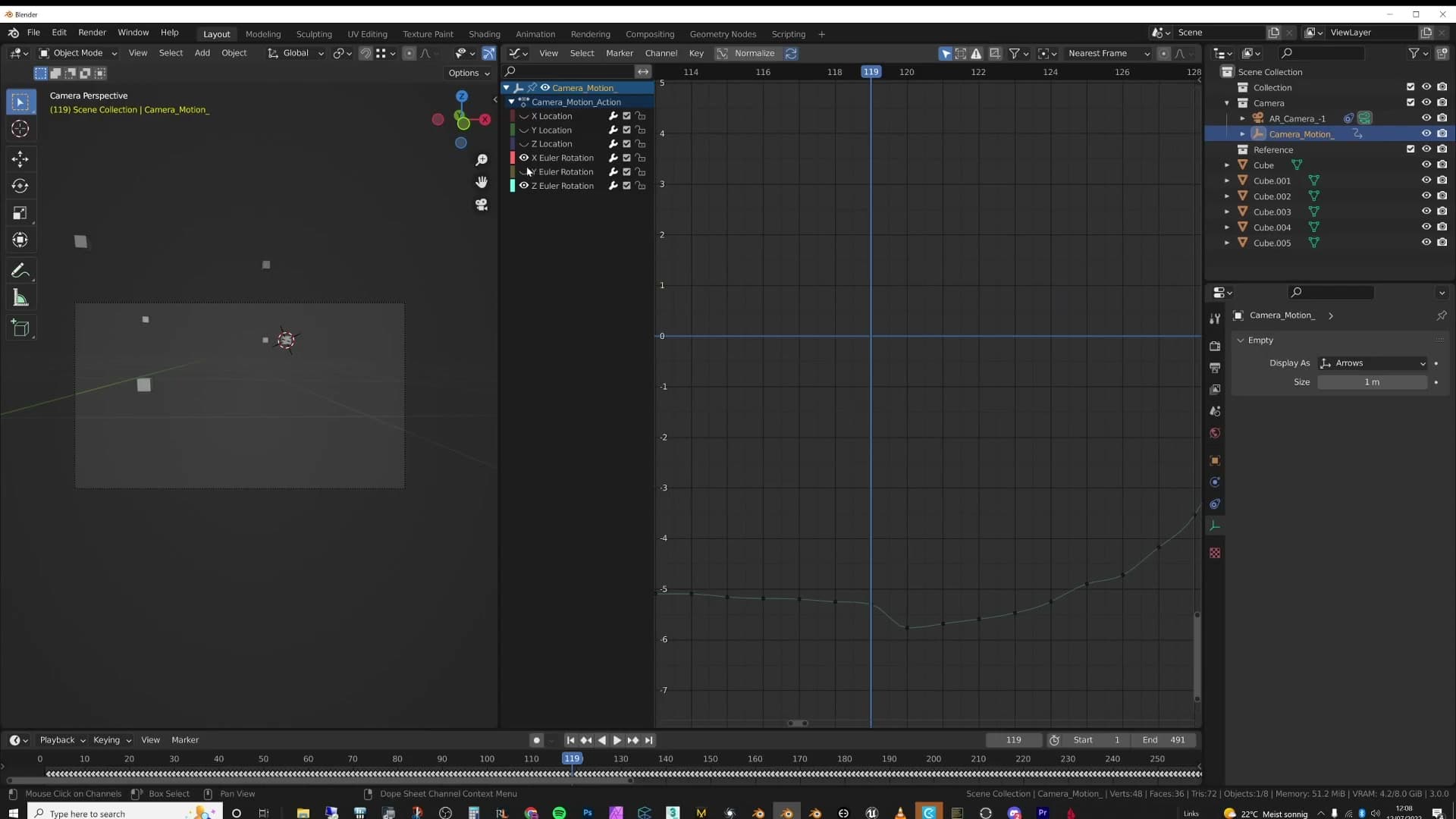Select the Annotate tool

[20, 271]
